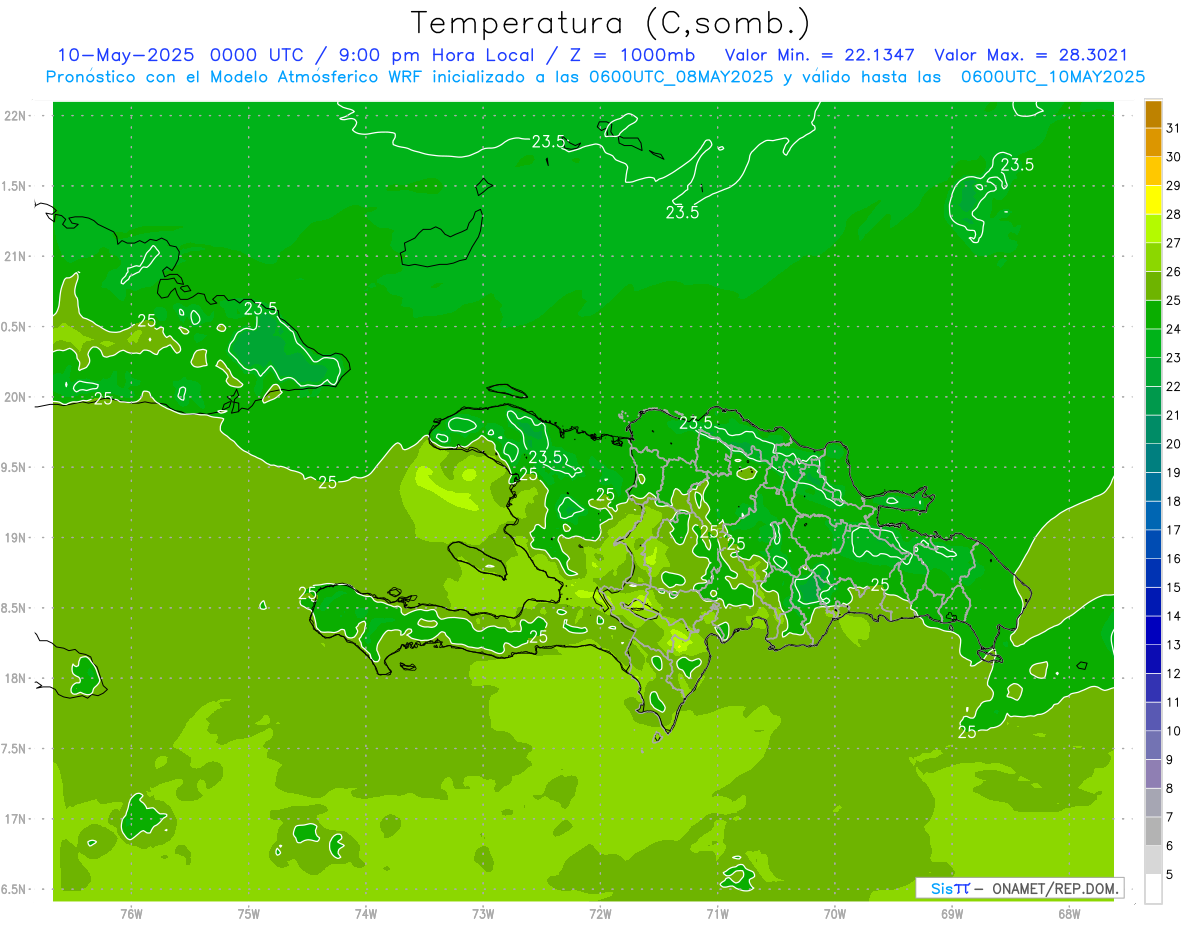Click latitude axis label '7.5N'
The width and height of the screenshot is (1200, 927).
15,749
